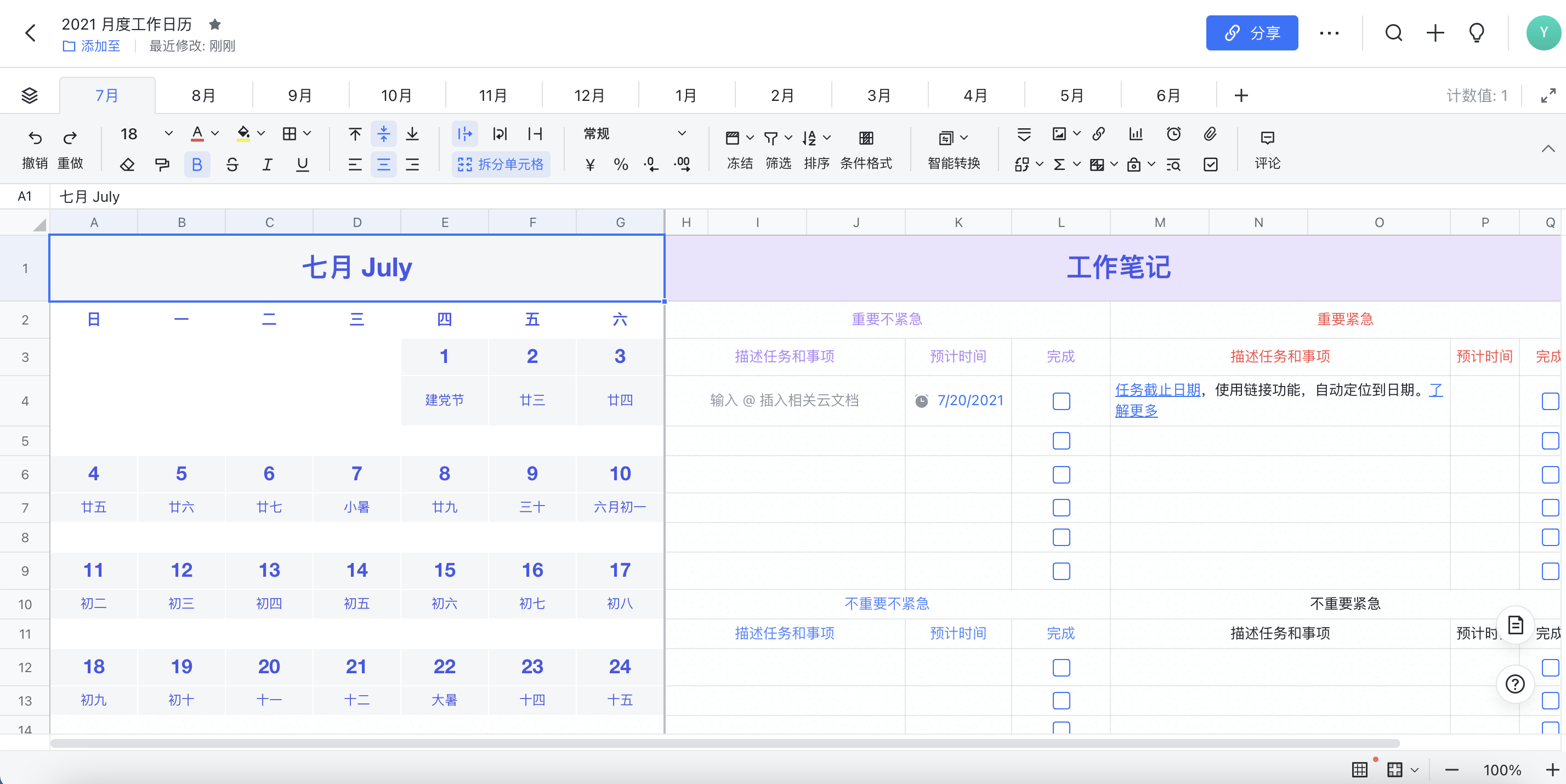Viewport: 1566px width, 784px height.
Task: Insert a chart from the toolbar
Action: [x=1136, y=134]
